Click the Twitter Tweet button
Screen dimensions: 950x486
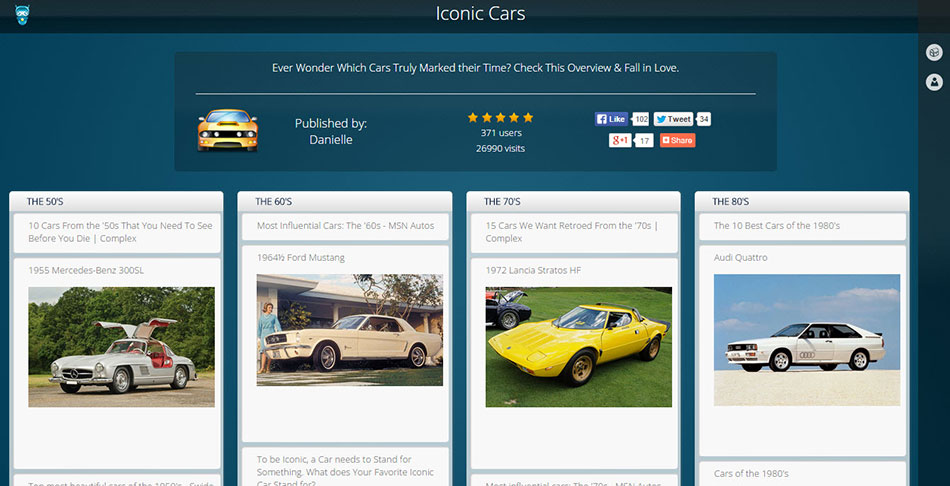(673, 119)
